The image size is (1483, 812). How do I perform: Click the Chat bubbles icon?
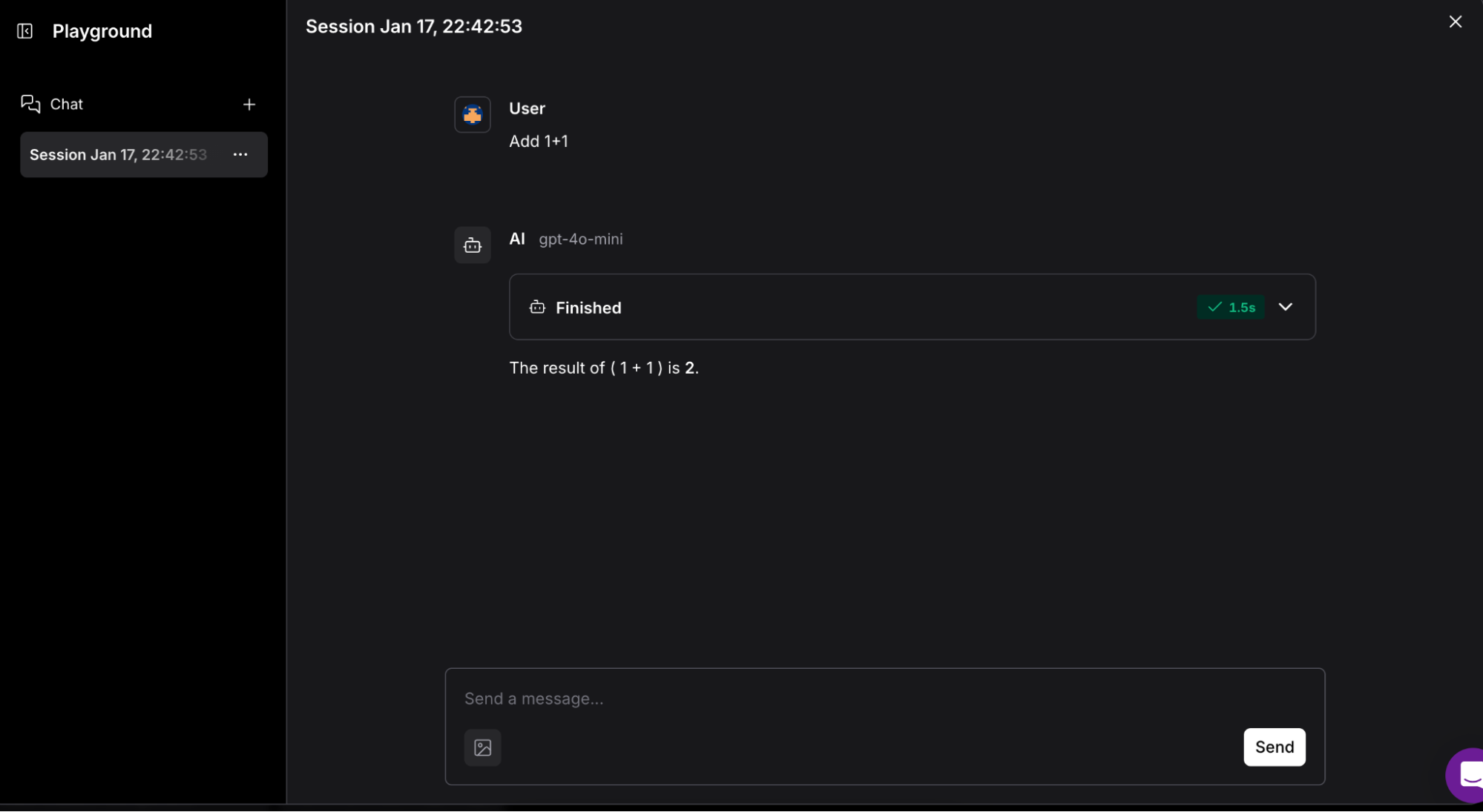point(30,105)
